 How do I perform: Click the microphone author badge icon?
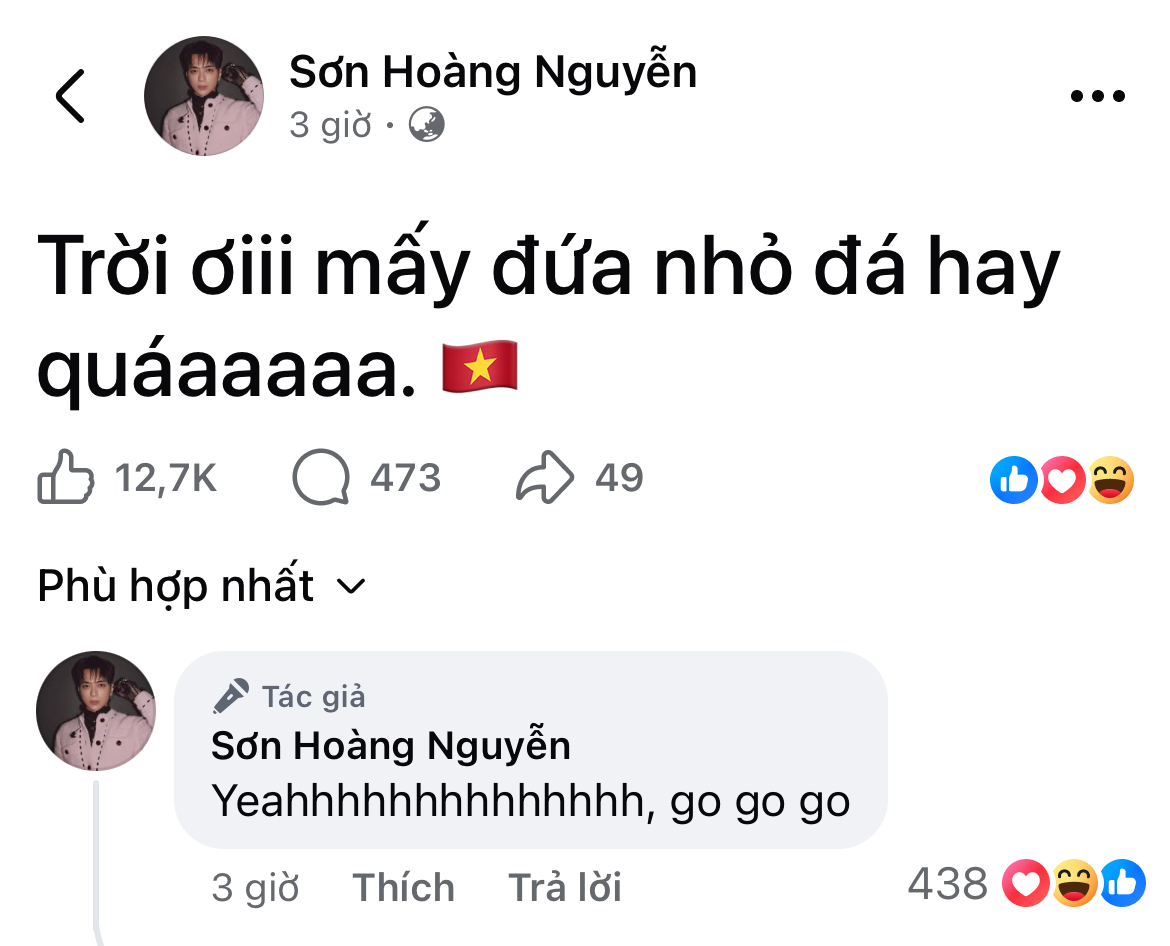coord(230,696)
